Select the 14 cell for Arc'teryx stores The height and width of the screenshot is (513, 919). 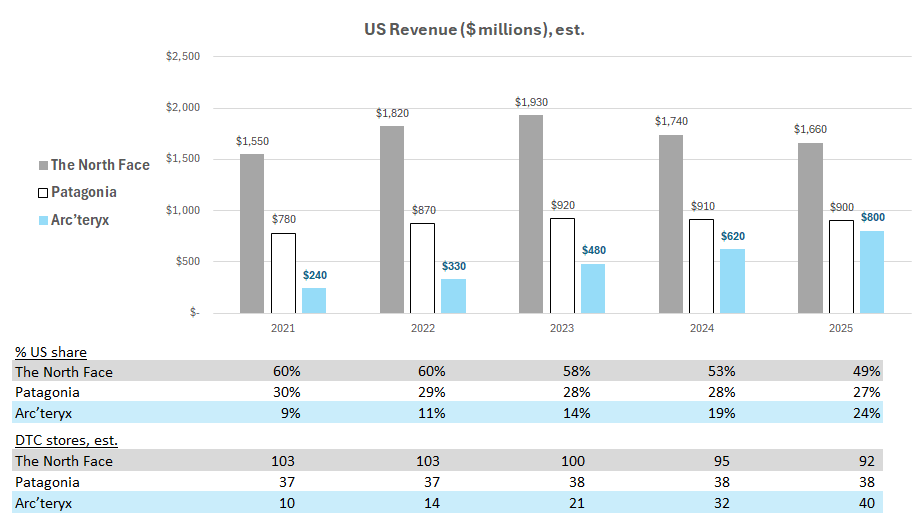click(432, 504)
